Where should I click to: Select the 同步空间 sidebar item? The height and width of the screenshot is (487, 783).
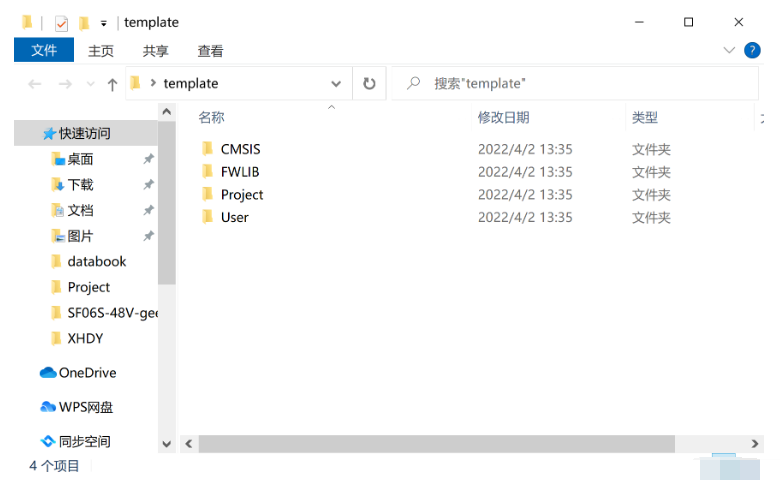point(76,442)
